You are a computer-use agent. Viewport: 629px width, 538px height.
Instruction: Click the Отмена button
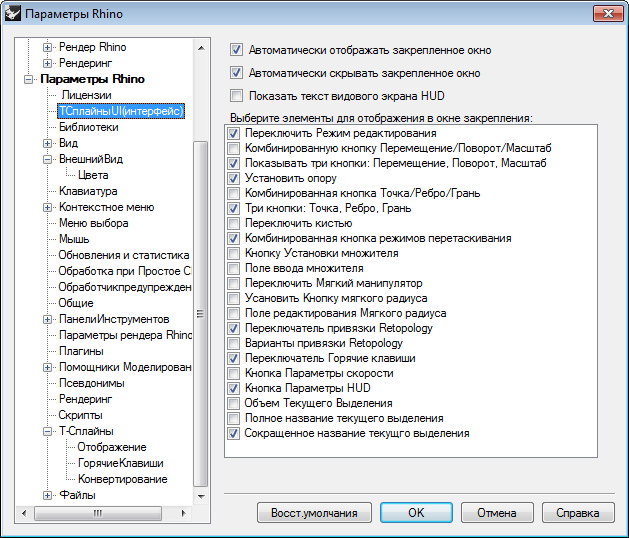pyautogui.click(x=497, y=513)
